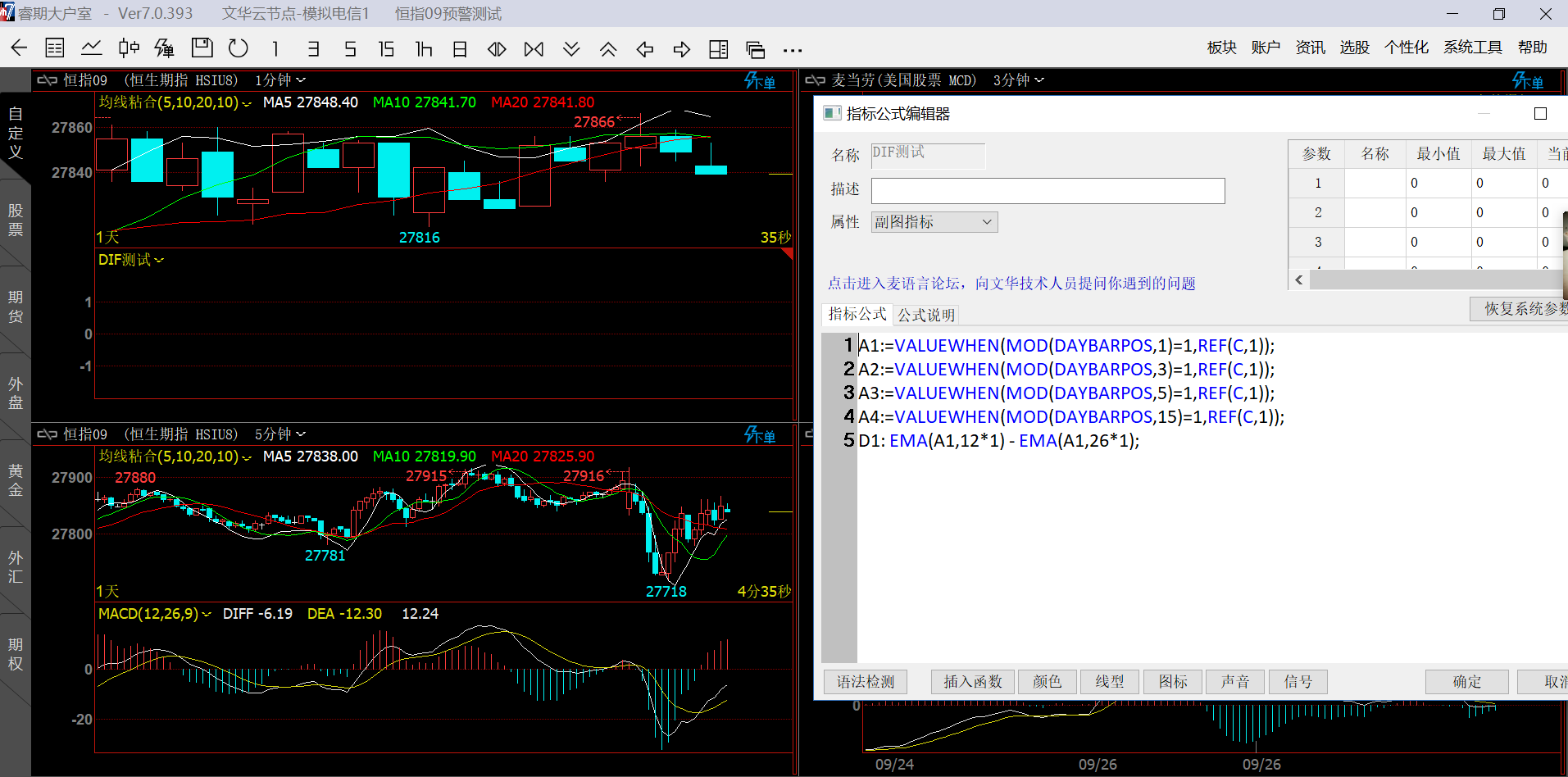This screenshot has width=1568, height=777.
Task: Open the 系统工具 menu
Action: click(x=1472, y=48)
